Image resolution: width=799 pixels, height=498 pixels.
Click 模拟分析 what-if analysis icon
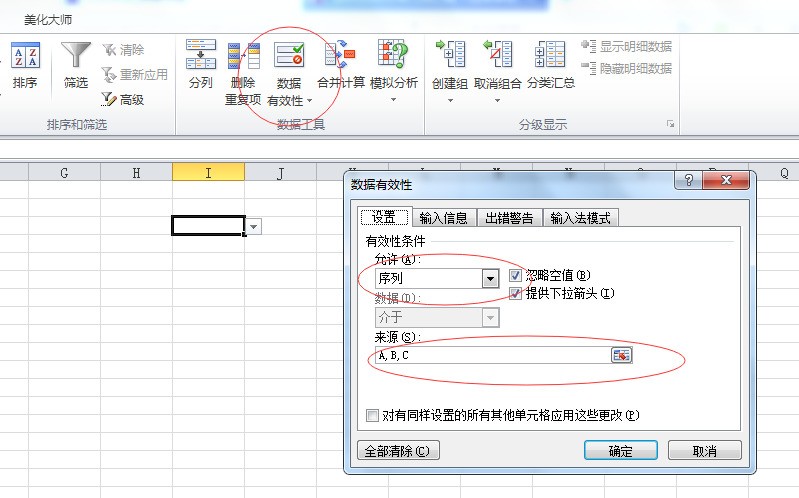pos(393,54)
